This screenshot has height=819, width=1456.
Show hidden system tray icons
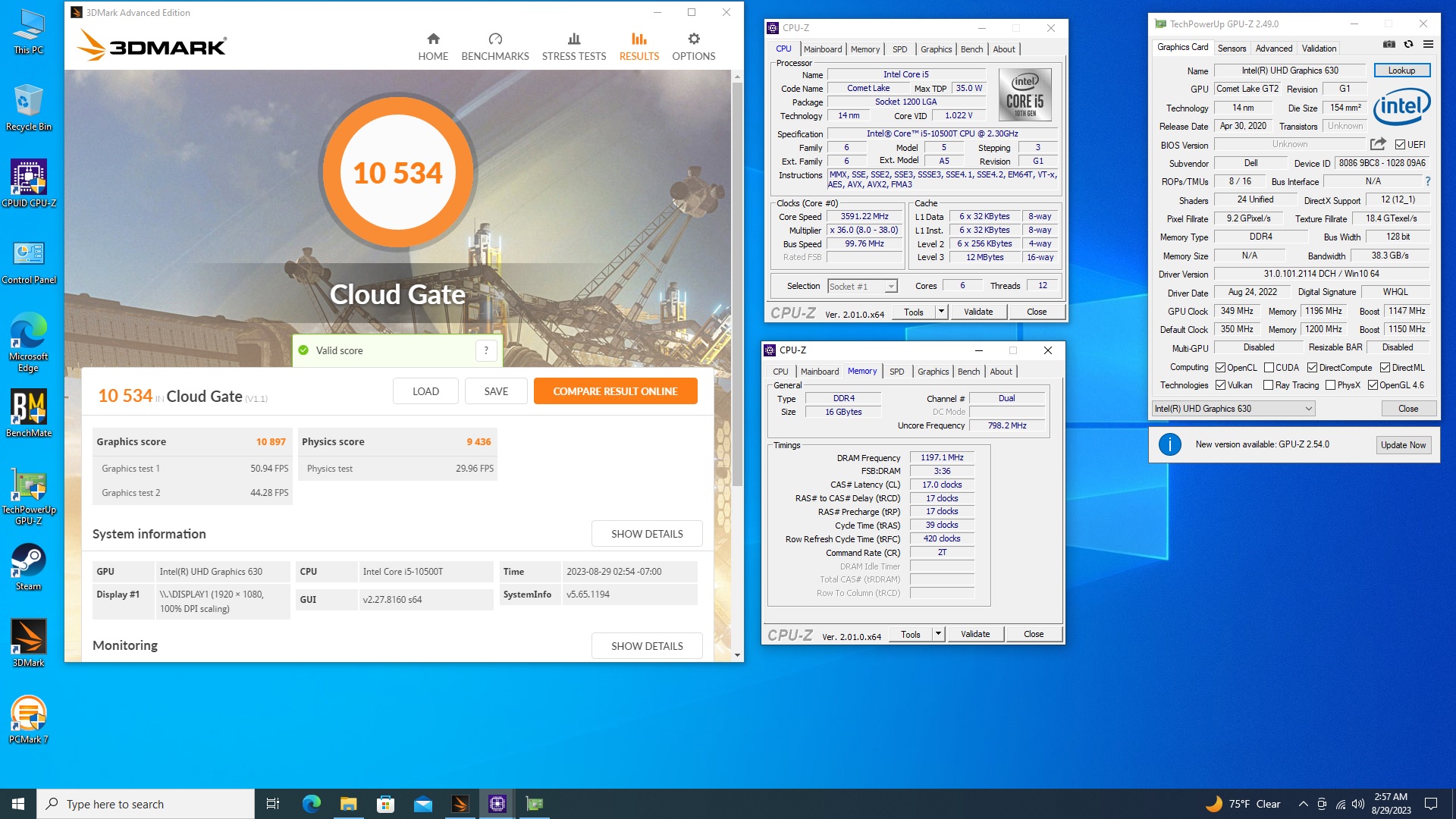point(1303,804)
